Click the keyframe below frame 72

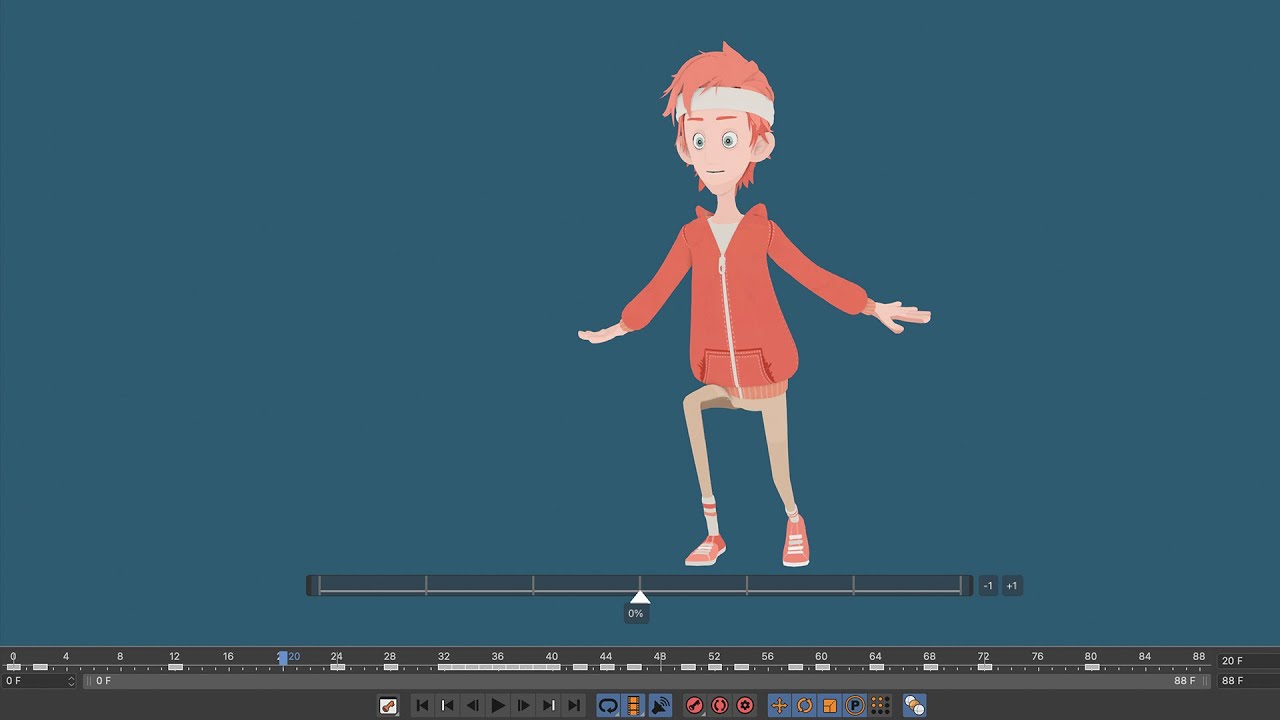click(x=984, y=667)
